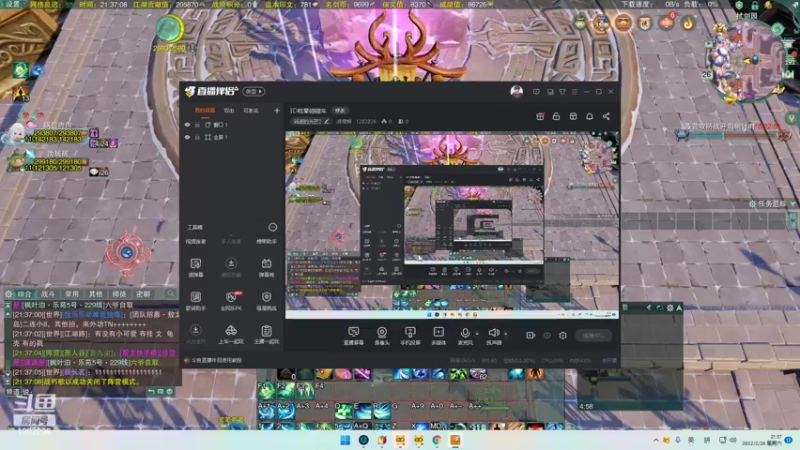
Task: Select the 密聊 chat tab in game
Action: tap(143, 294)
